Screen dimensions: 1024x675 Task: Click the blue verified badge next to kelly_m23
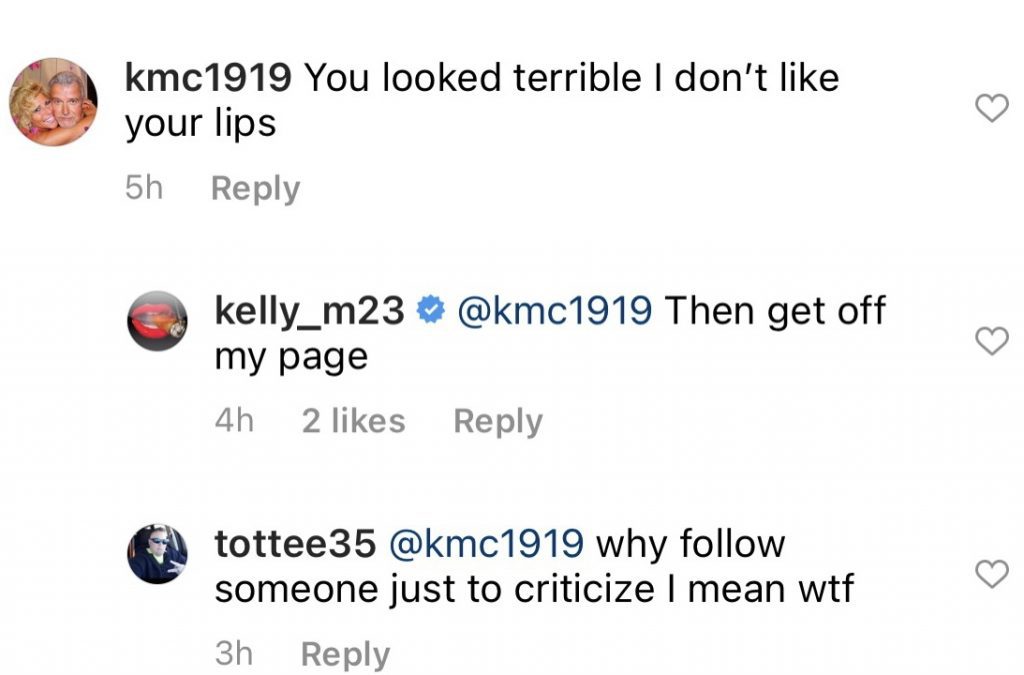tap(430, 309)
